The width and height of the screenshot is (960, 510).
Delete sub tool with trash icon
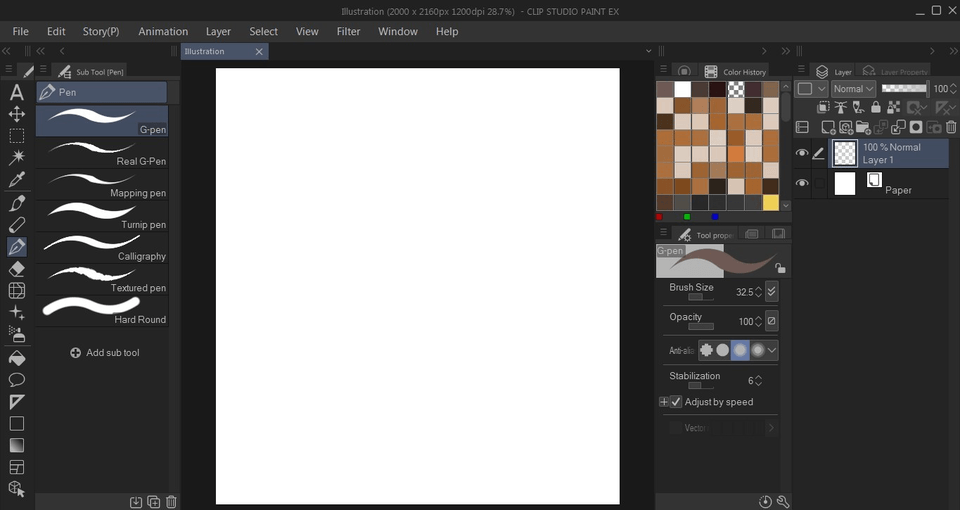tap(171, 502)
